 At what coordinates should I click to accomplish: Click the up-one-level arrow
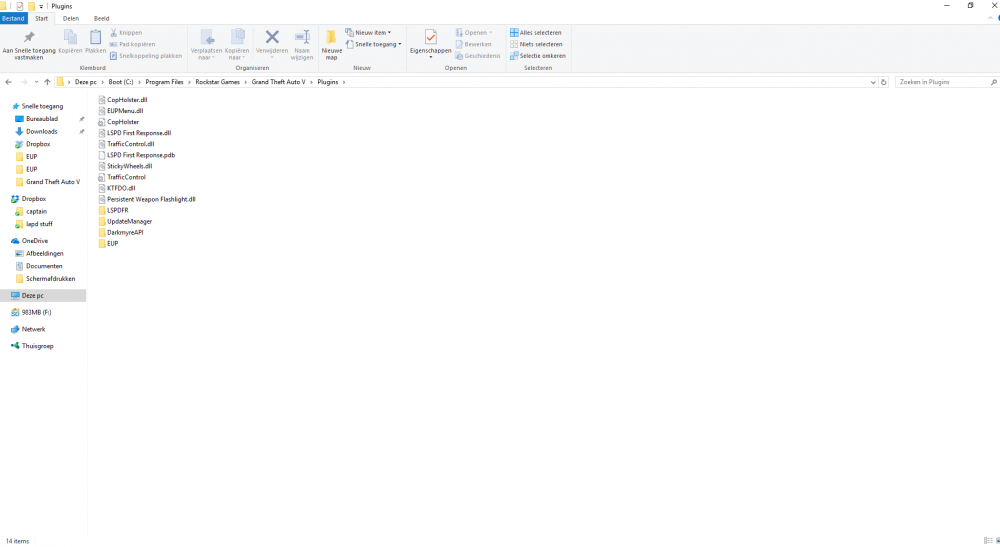47,82
